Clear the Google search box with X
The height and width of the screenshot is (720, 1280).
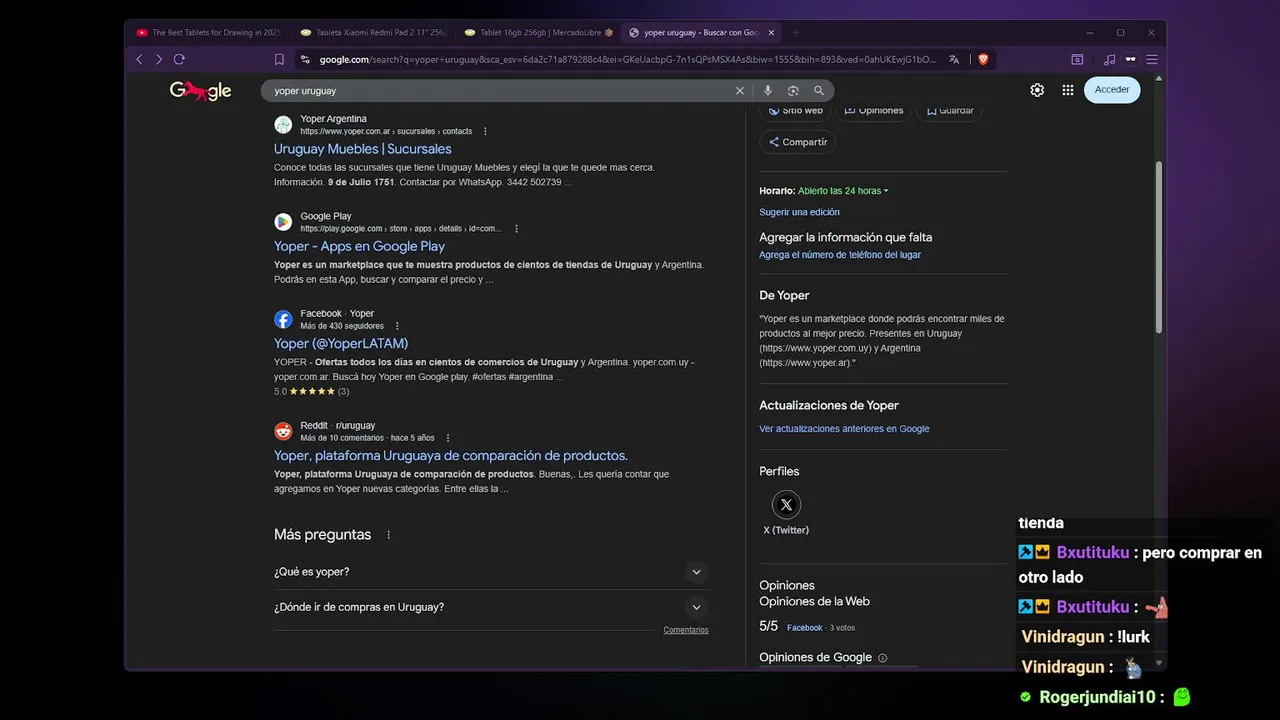(x=740, y=90)
